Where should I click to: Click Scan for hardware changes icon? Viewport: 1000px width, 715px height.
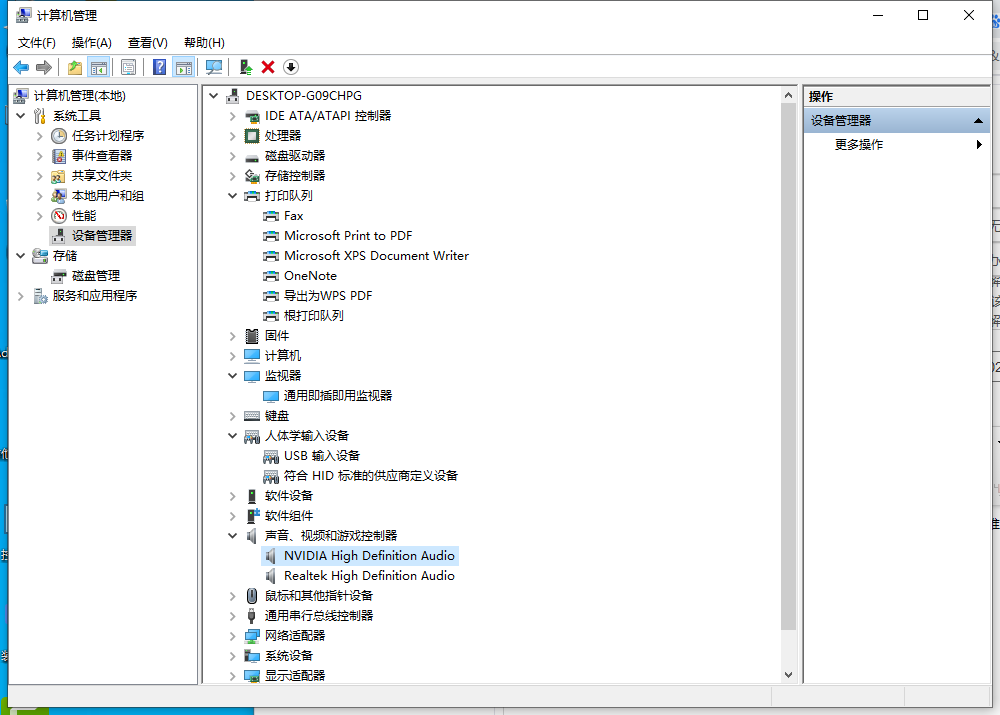pos(214,67)
